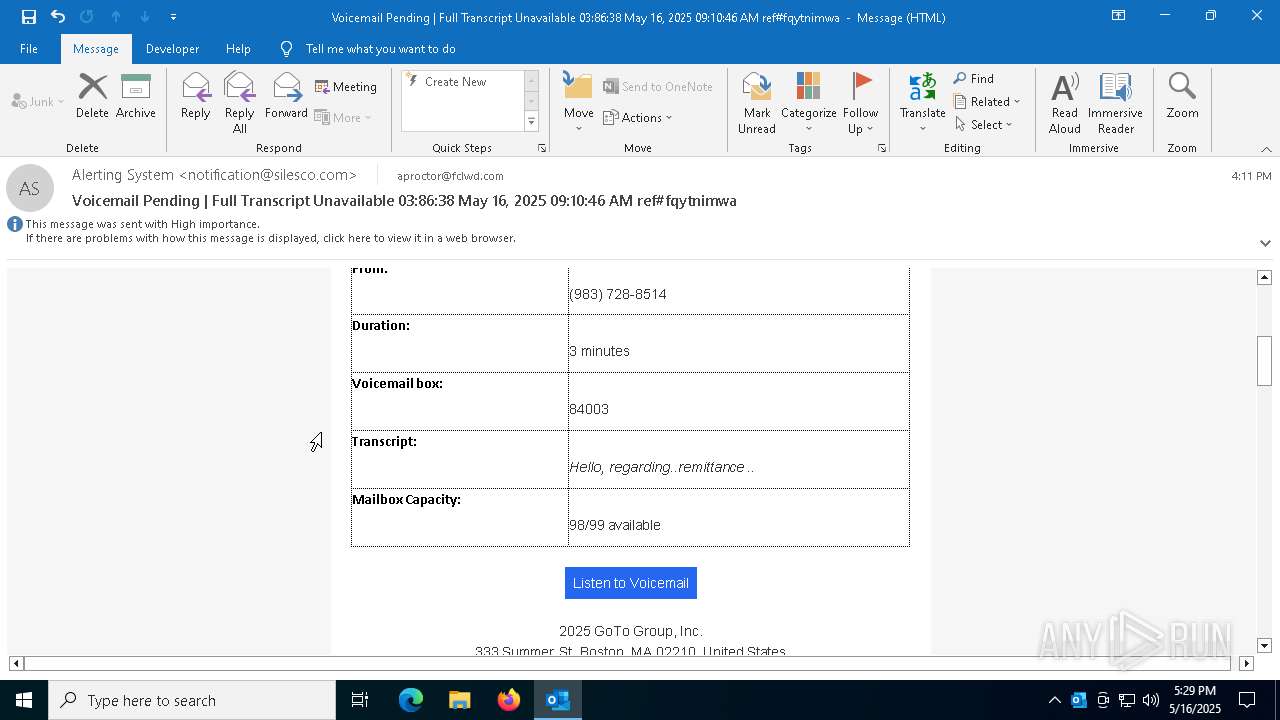Expand the Quick Steps gallery
Viewport: 1280px width, 720px height.
point(531,122)
